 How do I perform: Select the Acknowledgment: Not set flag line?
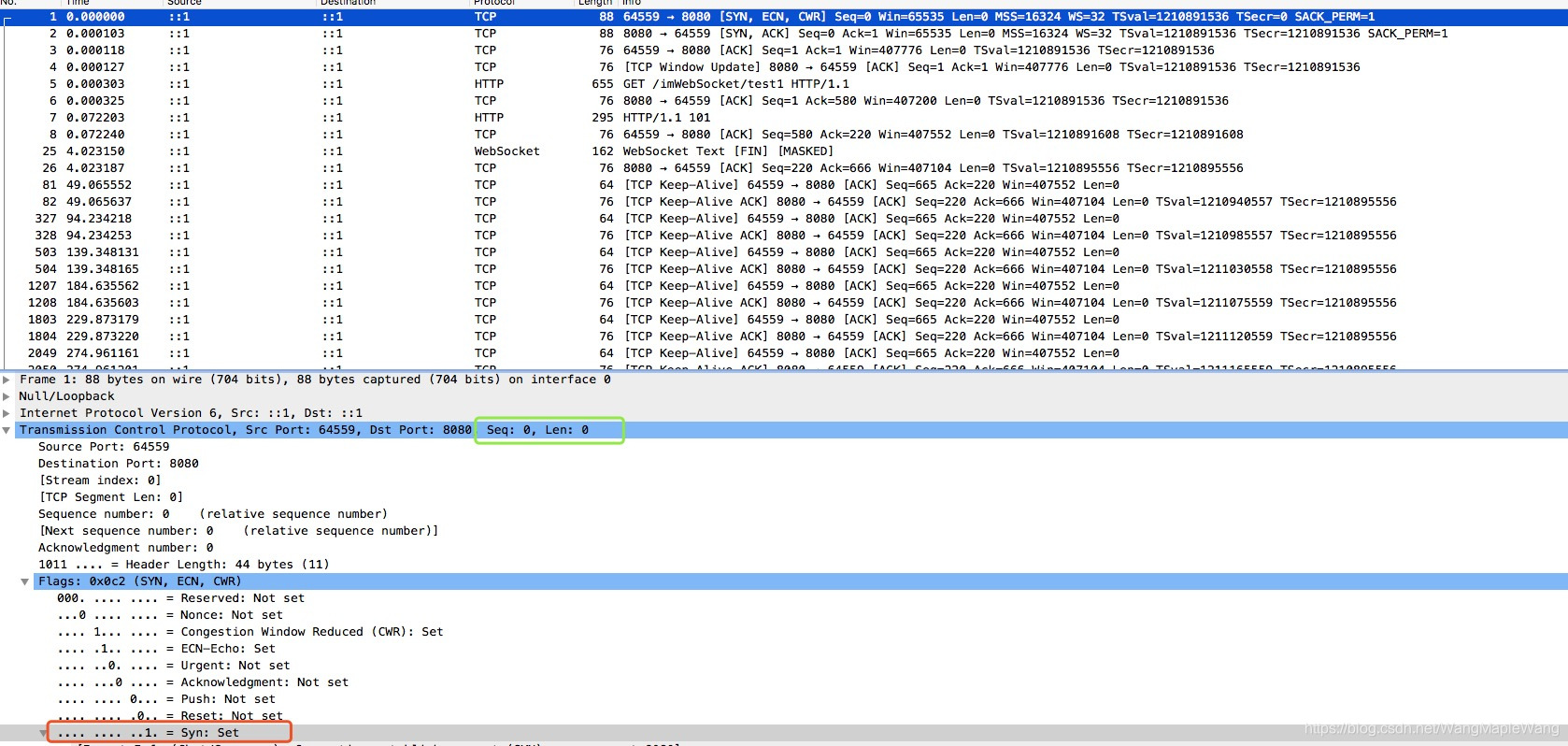point(203,682)
